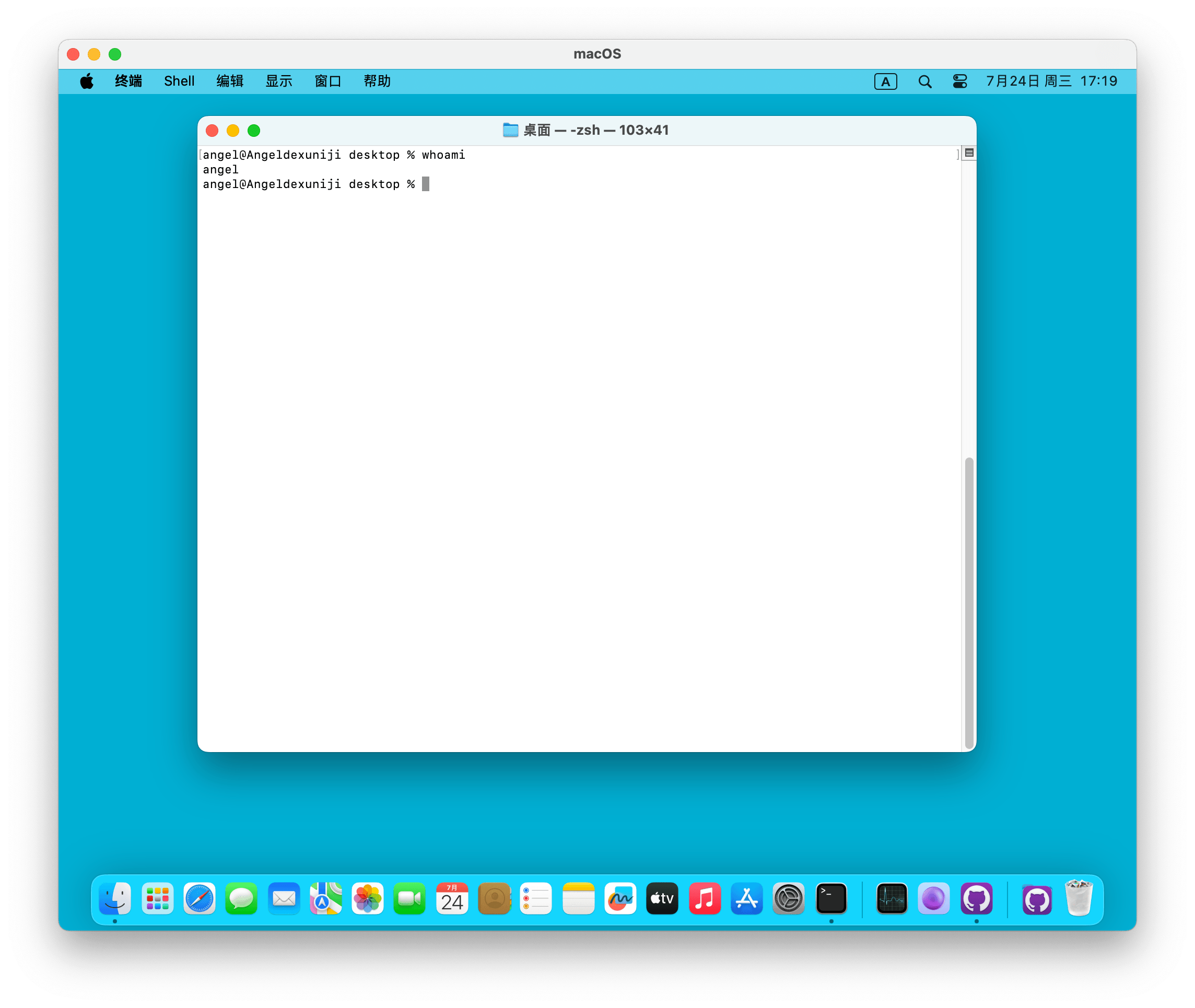Open Control Center in menu bar
This screenshot has height=1008, width=1195.
[x=960, y=81]
